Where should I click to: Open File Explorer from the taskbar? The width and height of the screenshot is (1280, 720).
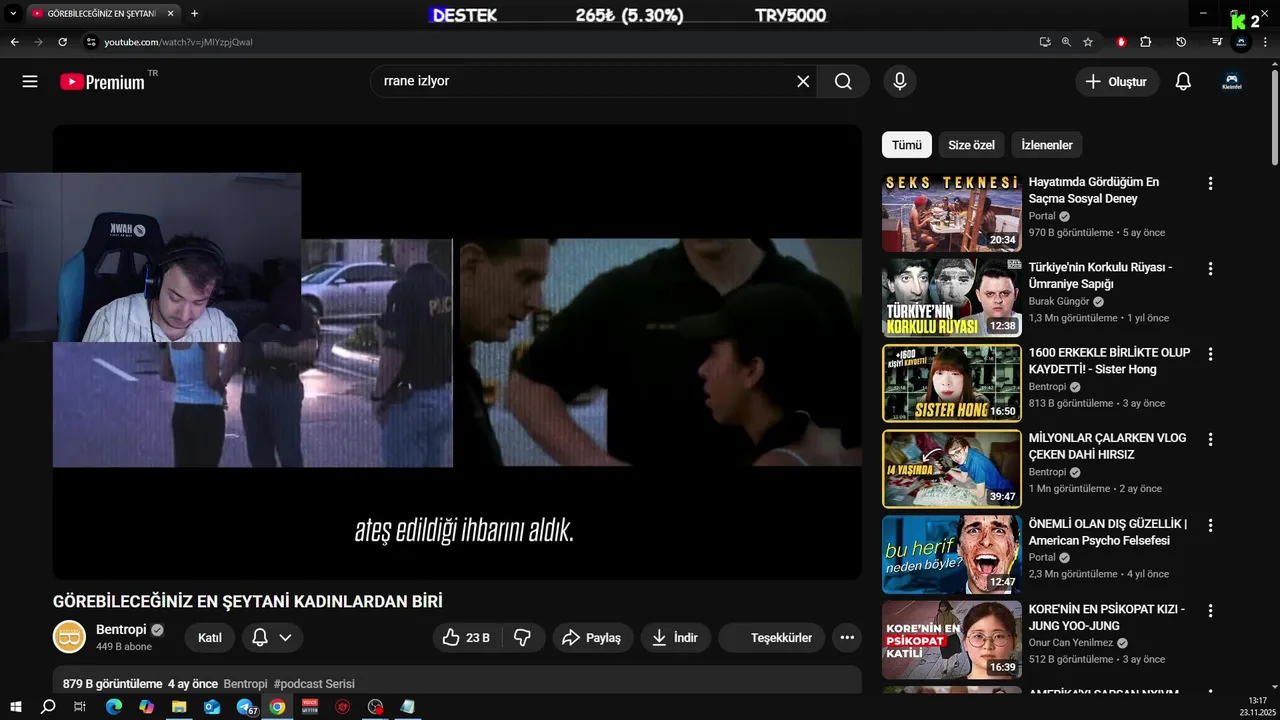coord(179,707)
